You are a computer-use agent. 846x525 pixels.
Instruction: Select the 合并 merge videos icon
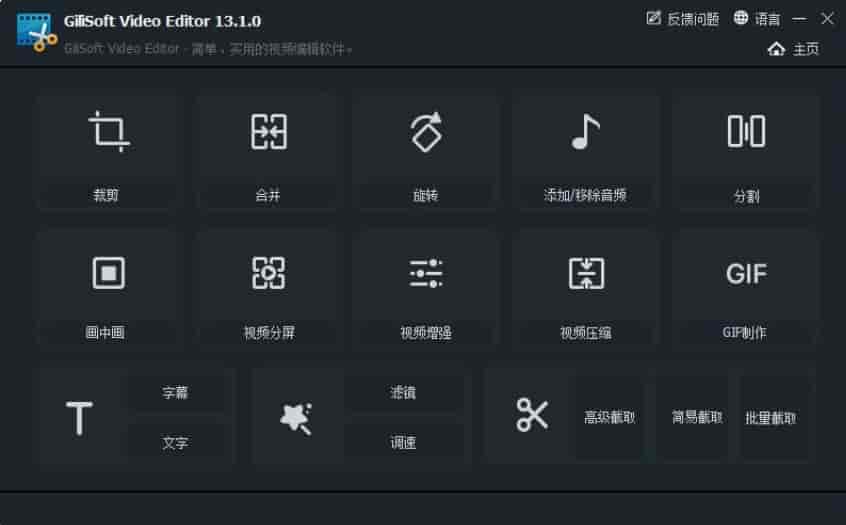tap(269, 132)
